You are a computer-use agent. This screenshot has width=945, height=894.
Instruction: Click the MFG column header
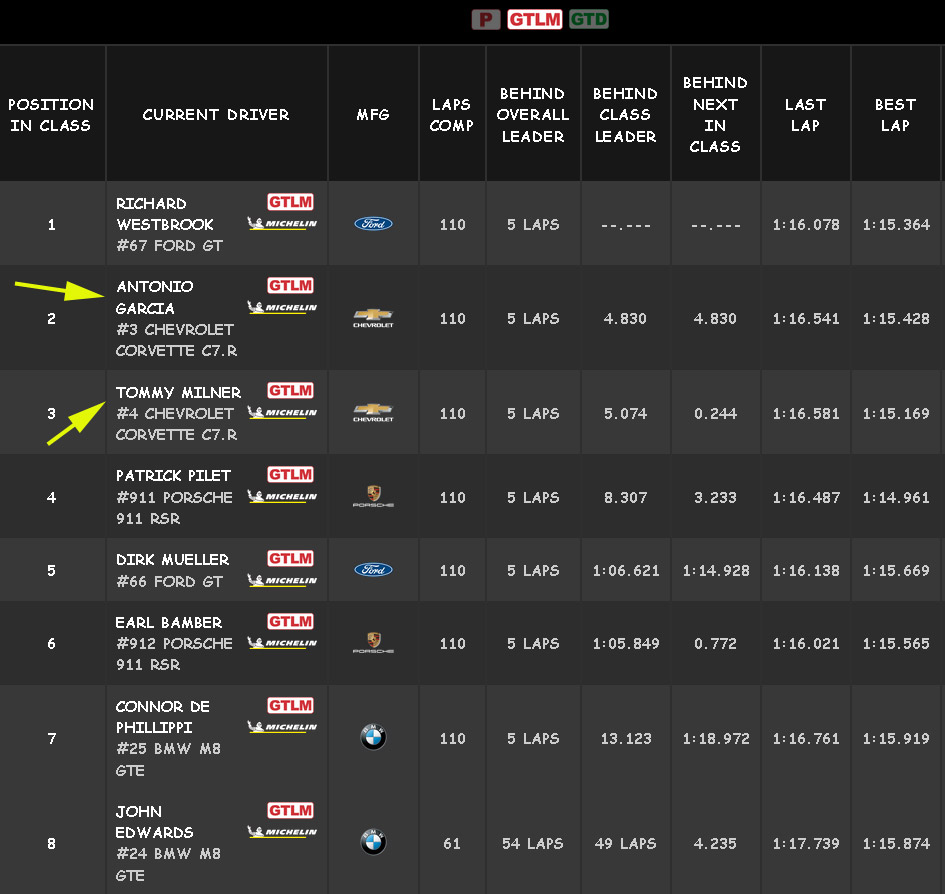[373, 115]
